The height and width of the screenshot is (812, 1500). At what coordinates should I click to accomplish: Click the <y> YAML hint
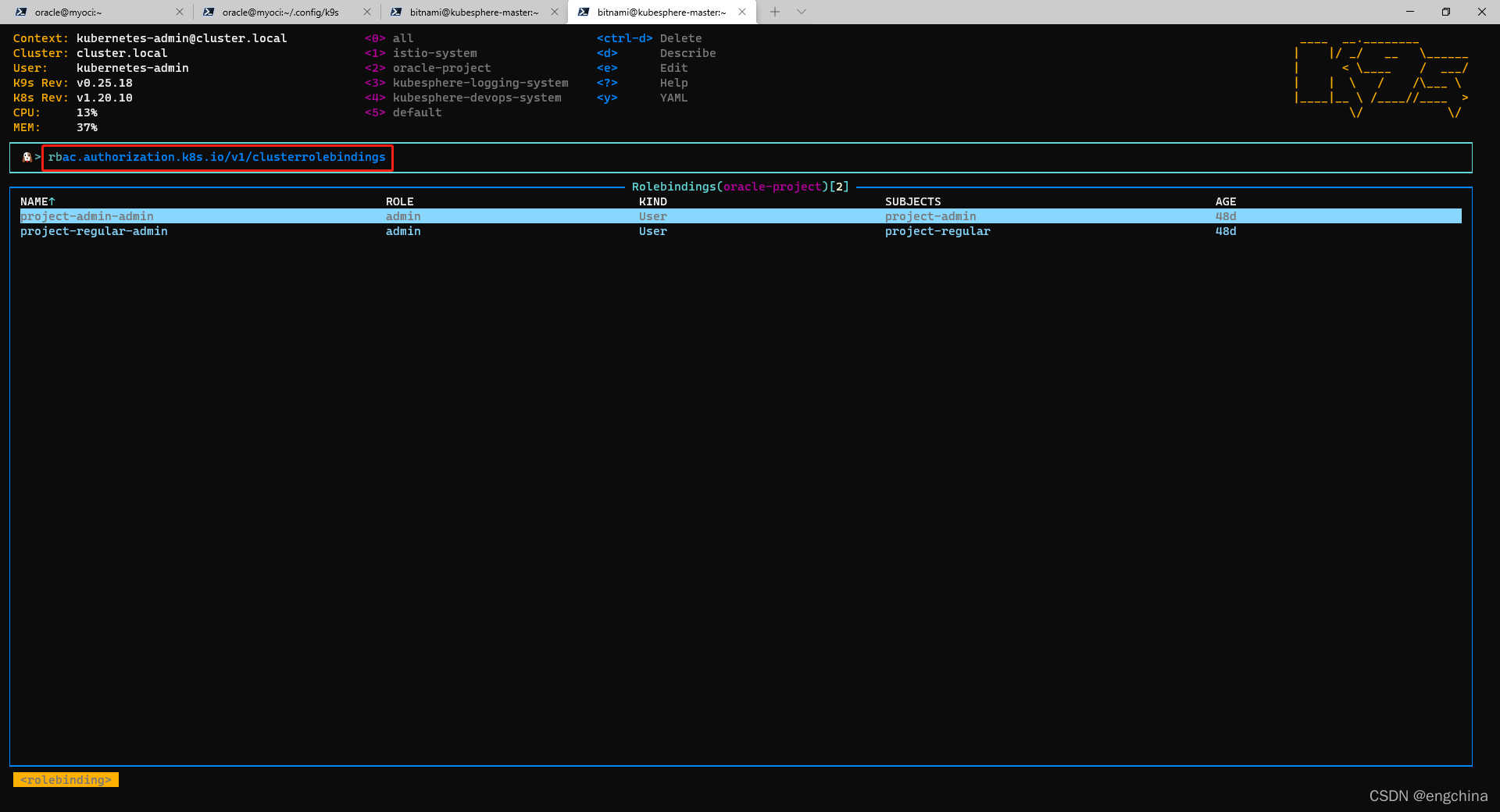[642, 98]
